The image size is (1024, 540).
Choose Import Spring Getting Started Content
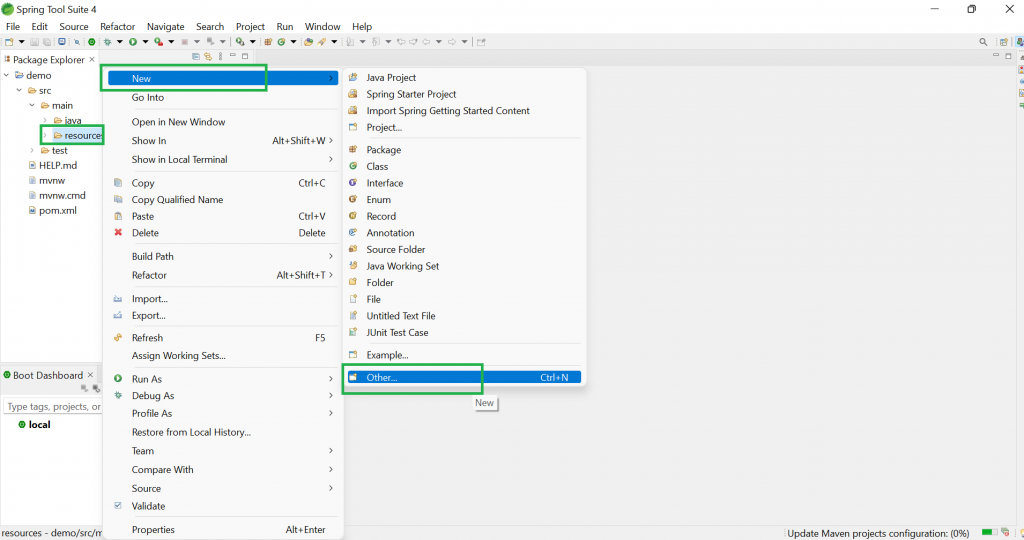point(464,111)
